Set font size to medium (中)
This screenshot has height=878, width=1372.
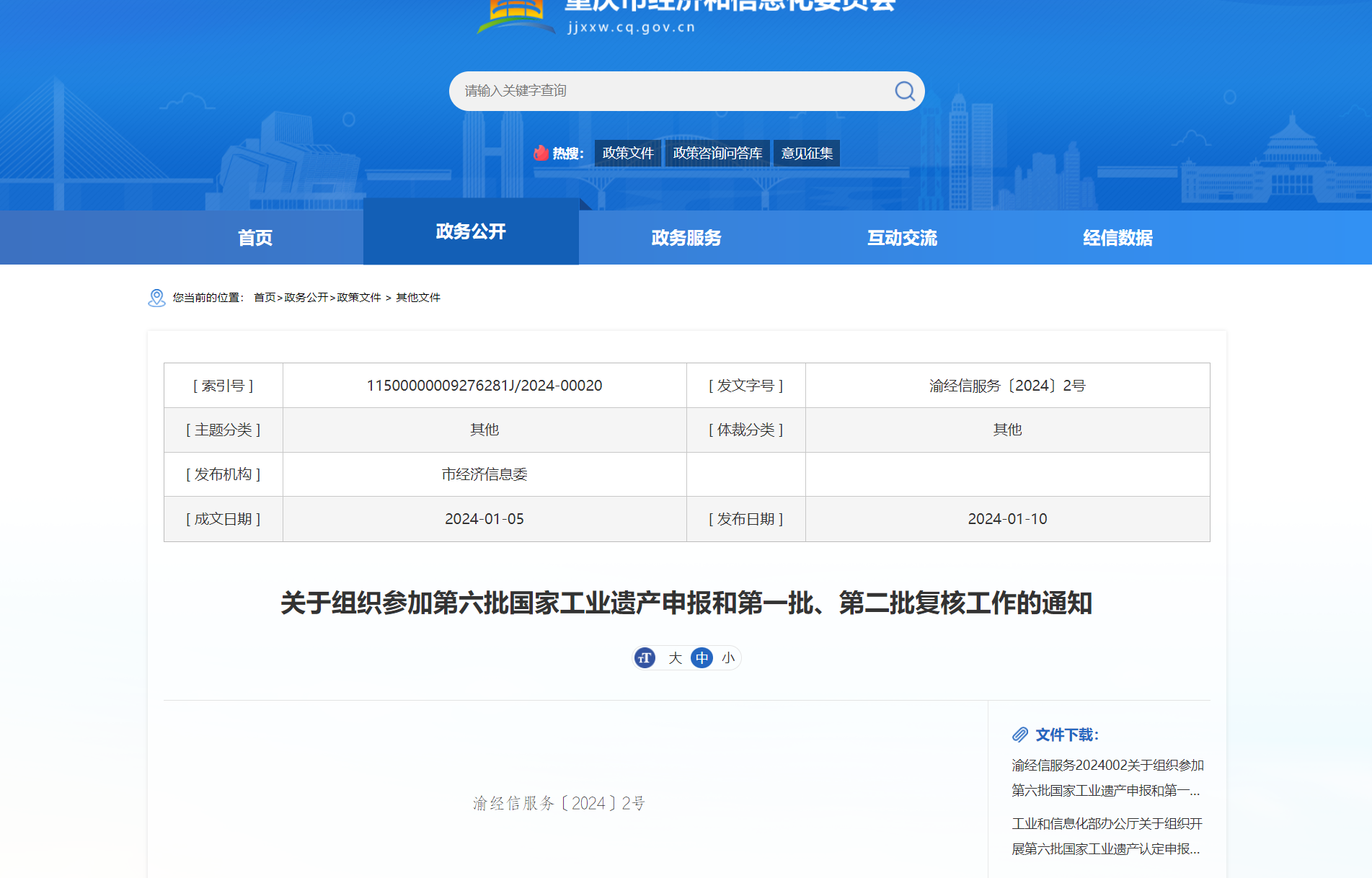702,657
